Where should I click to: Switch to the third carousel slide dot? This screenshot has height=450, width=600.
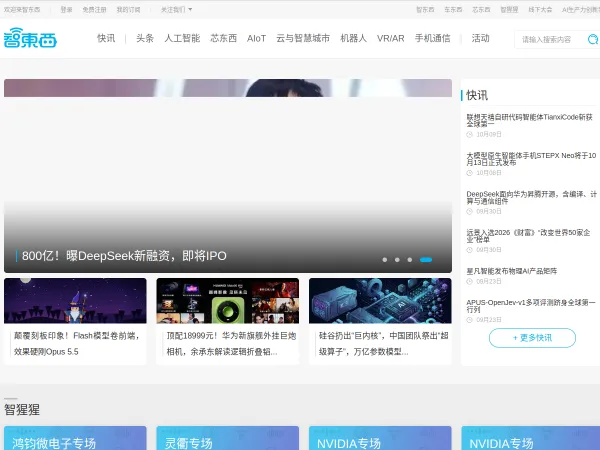point(409,260)
